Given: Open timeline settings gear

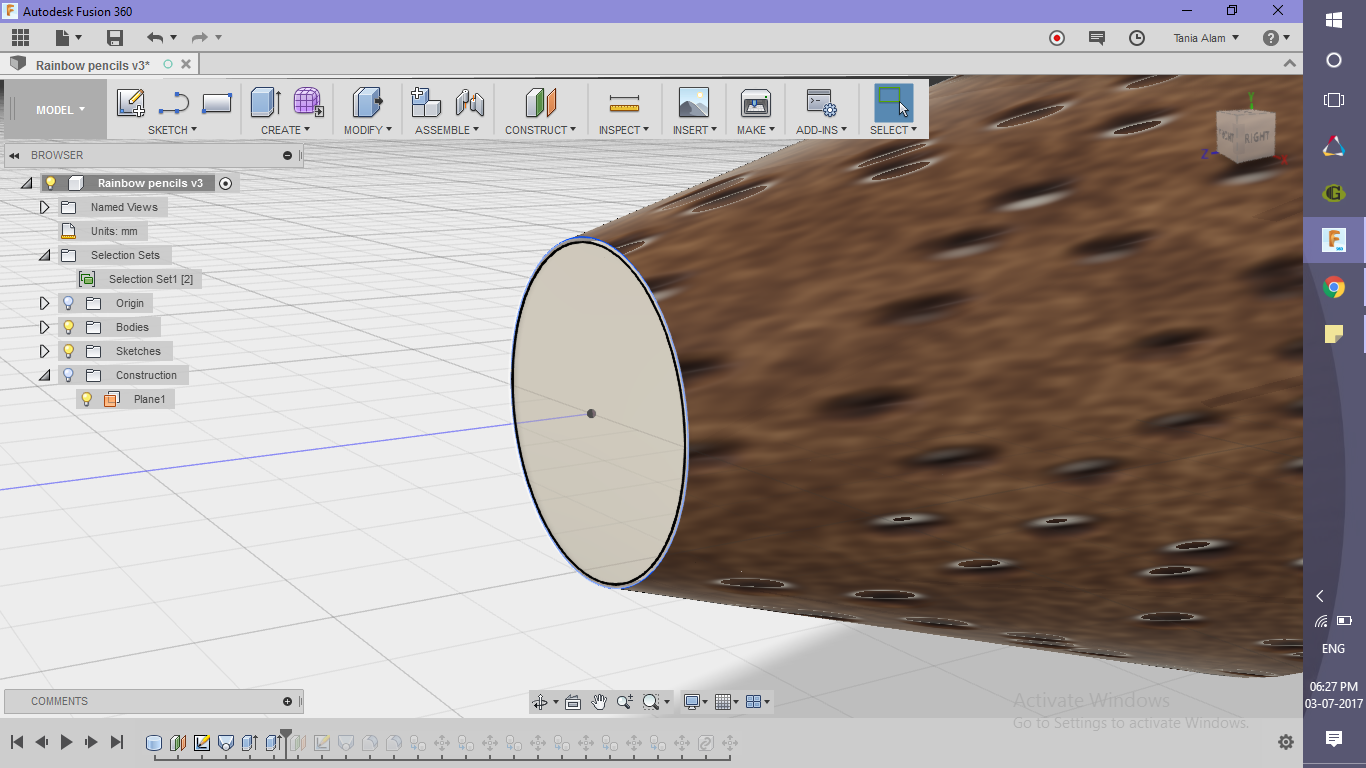Looking at the screenshot, I should coord(1286,742).
